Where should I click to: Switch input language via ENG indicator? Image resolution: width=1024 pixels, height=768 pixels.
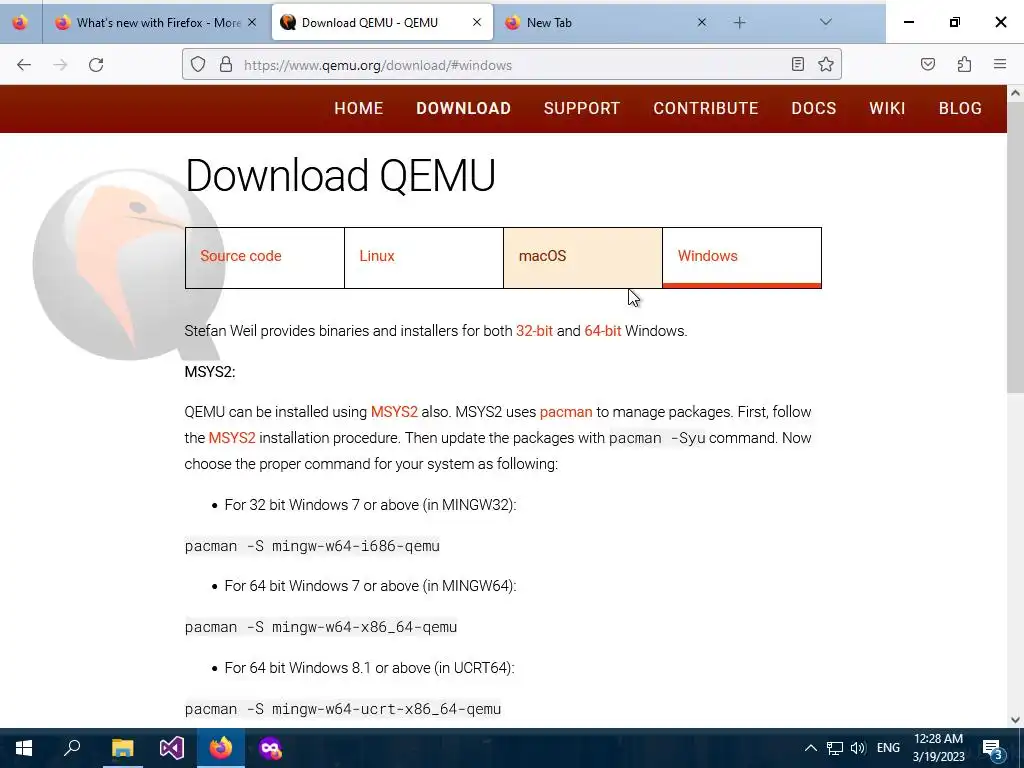click(888, 748)
